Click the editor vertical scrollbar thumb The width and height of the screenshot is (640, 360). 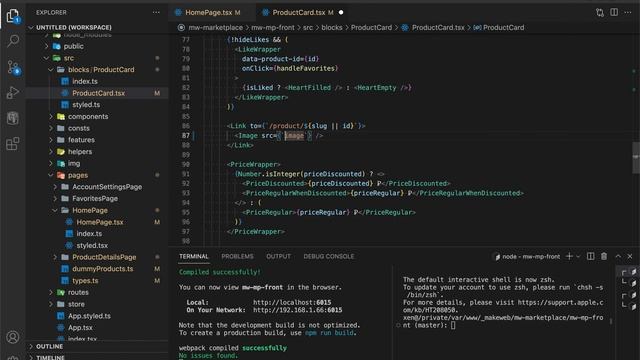(x=636, y=158)
